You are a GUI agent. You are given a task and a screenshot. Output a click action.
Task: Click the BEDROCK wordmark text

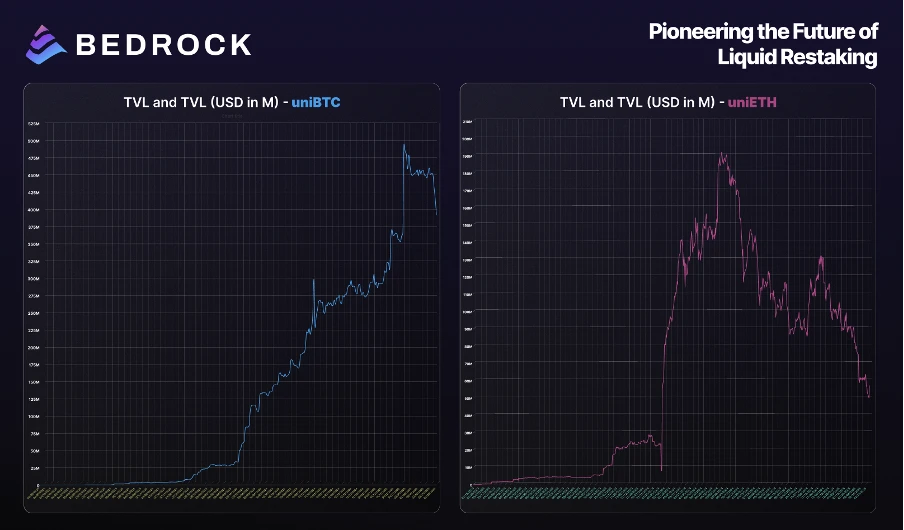163,44
